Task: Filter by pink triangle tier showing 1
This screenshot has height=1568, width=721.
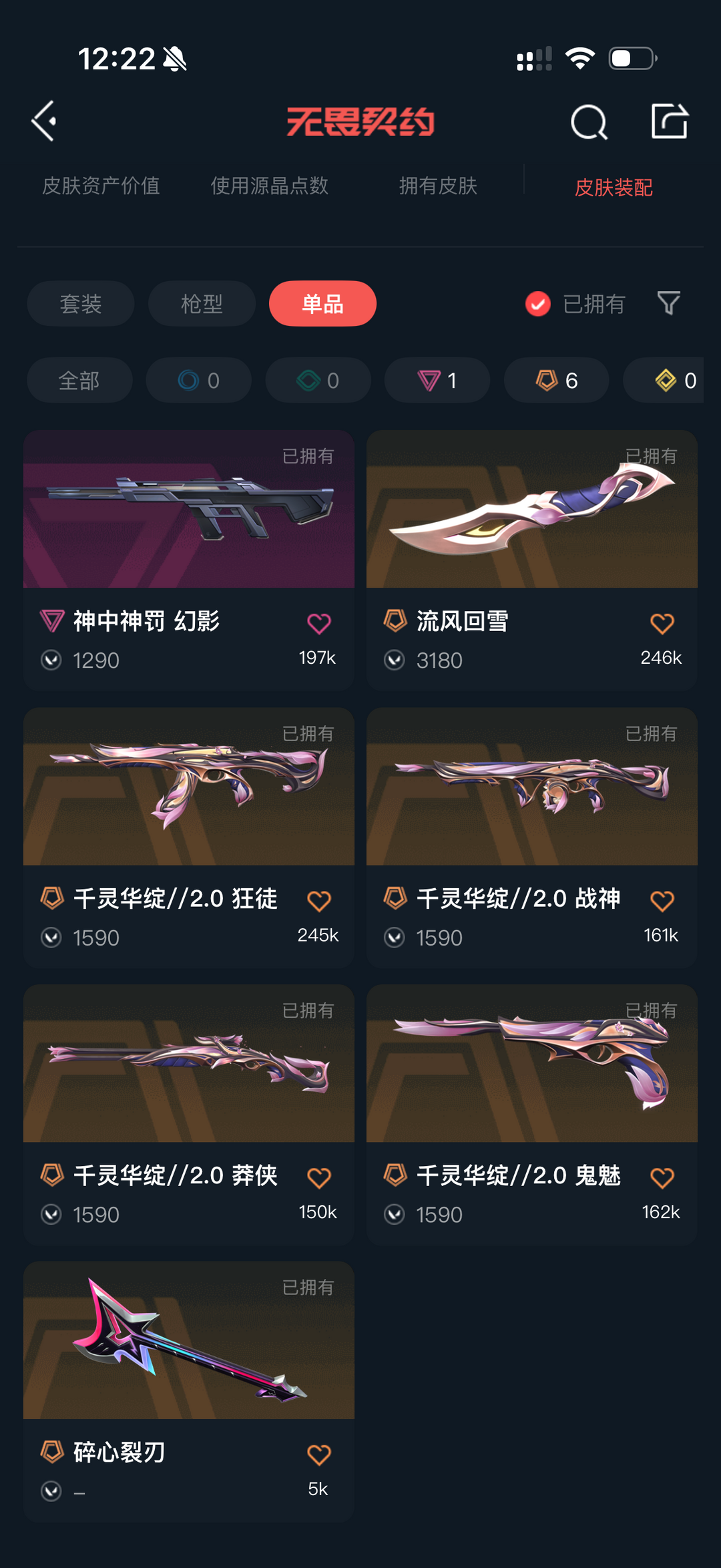Action: (x=437, y=380)
